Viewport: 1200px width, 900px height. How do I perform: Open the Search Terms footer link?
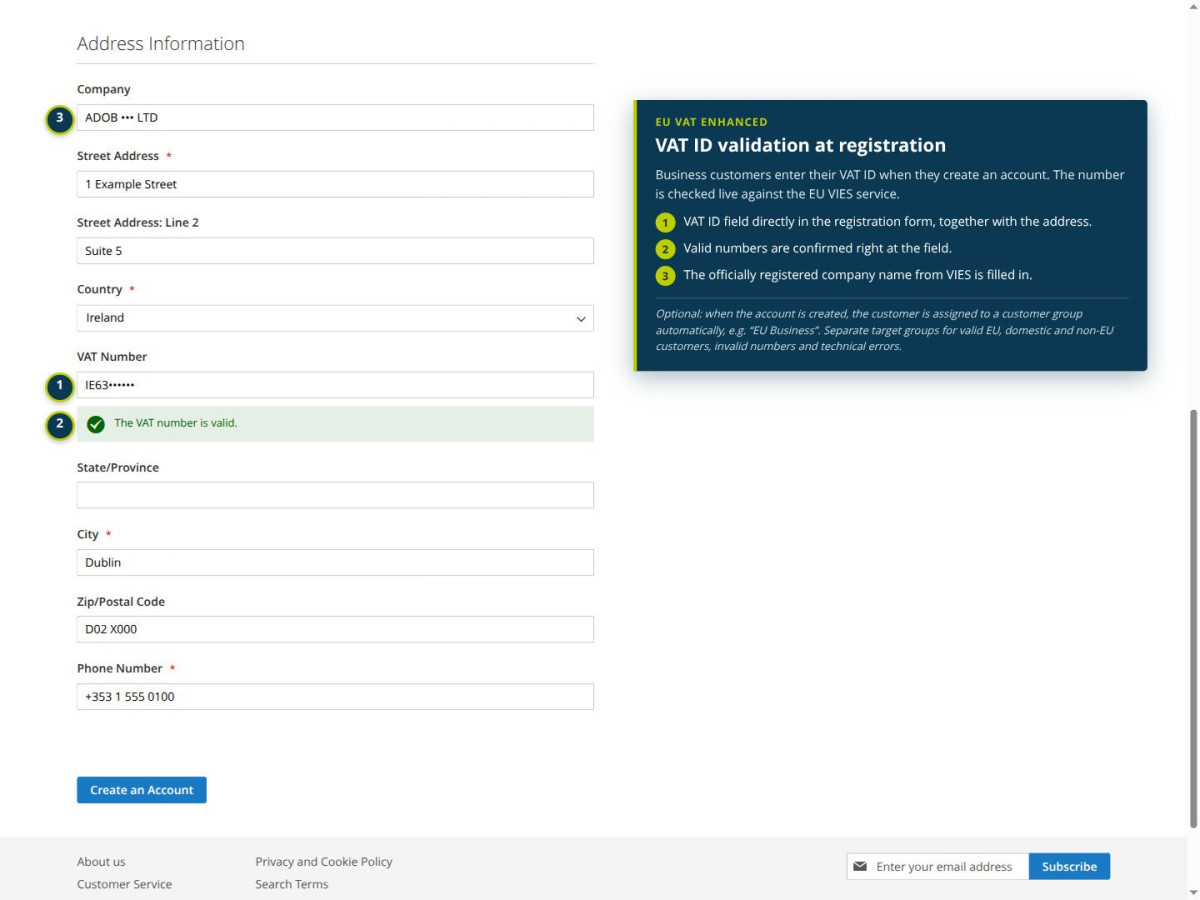[292, 884]
